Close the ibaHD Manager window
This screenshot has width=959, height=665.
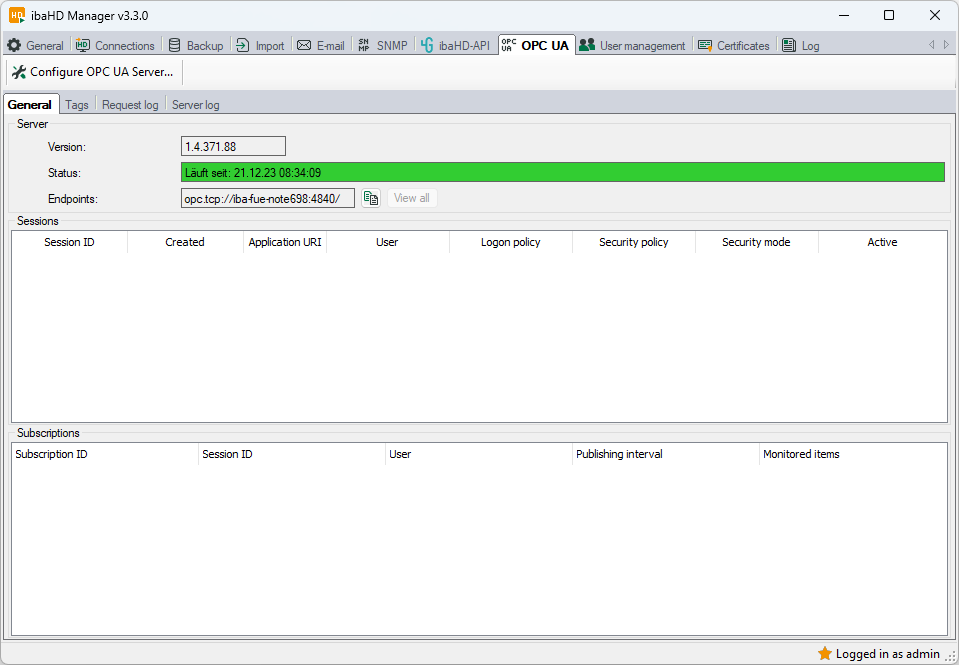tap(935, 15)
